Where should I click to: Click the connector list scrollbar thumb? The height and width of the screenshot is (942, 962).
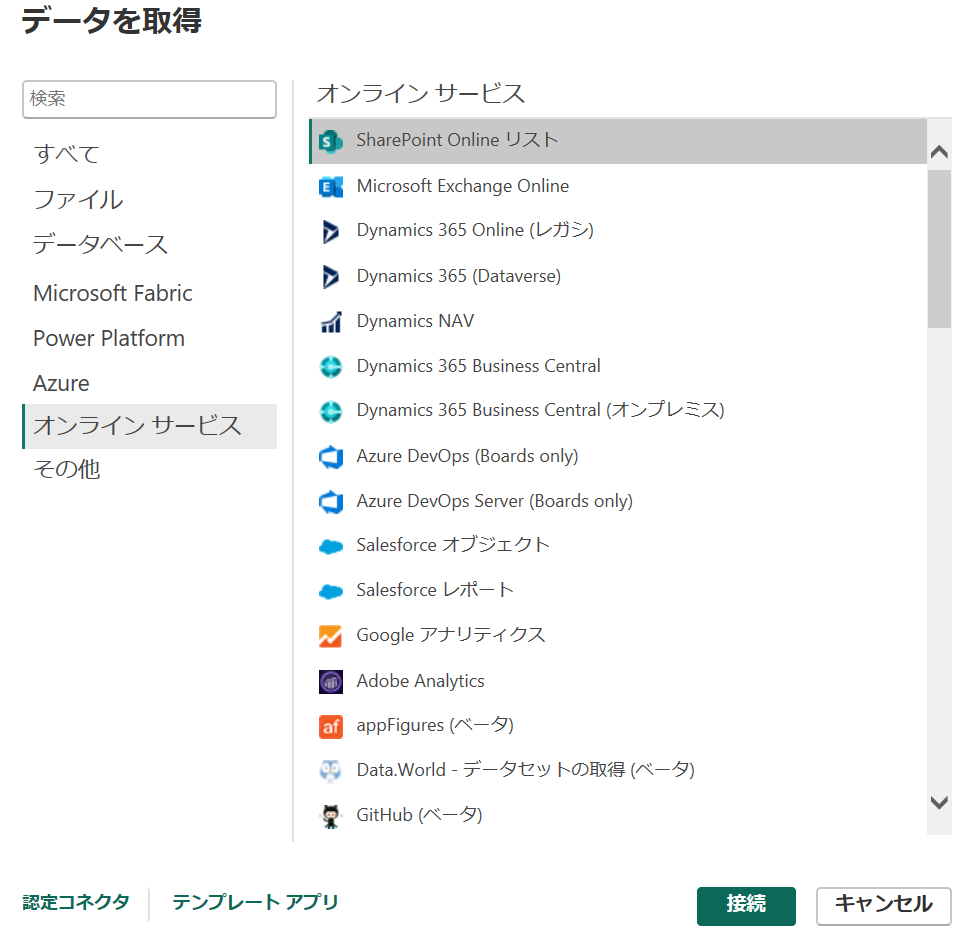(x=939, y=249)
